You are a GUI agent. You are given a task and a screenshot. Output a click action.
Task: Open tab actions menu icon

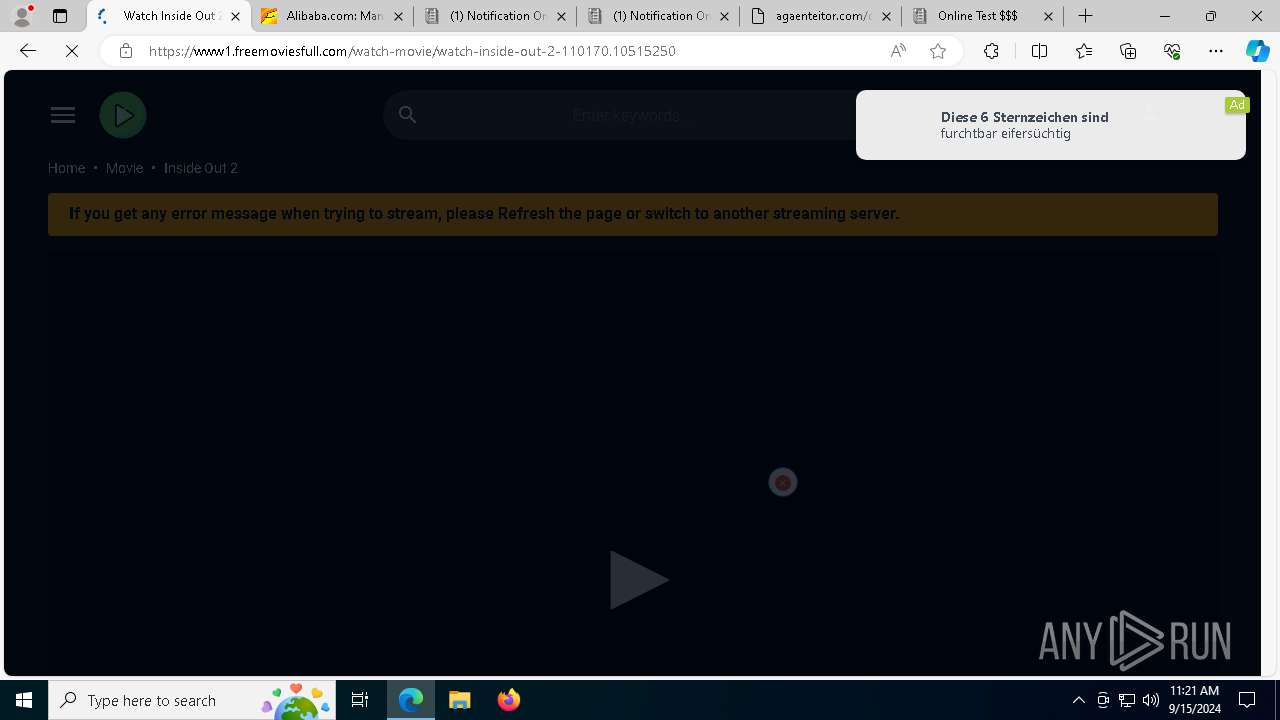click(60, 16)
